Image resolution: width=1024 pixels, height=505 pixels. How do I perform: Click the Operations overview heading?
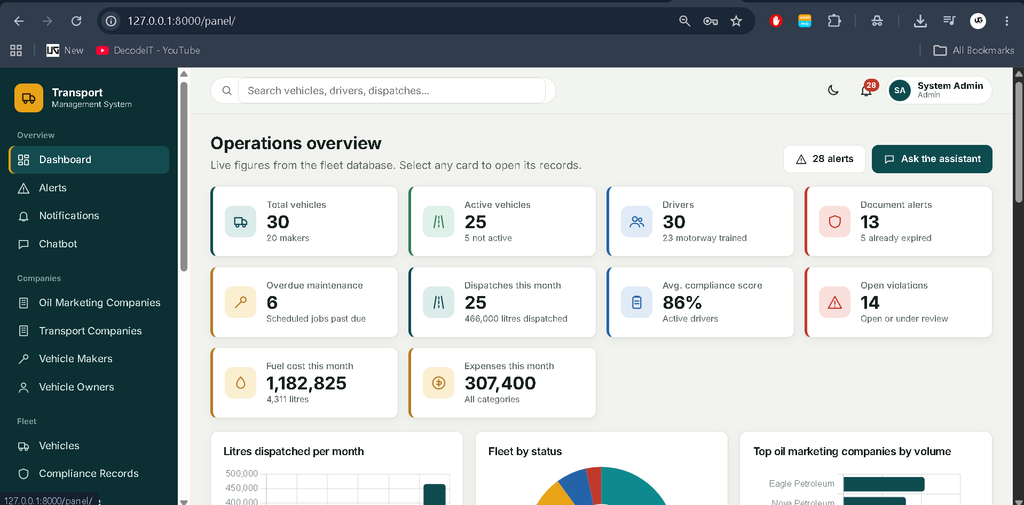[x=296, y=143]
